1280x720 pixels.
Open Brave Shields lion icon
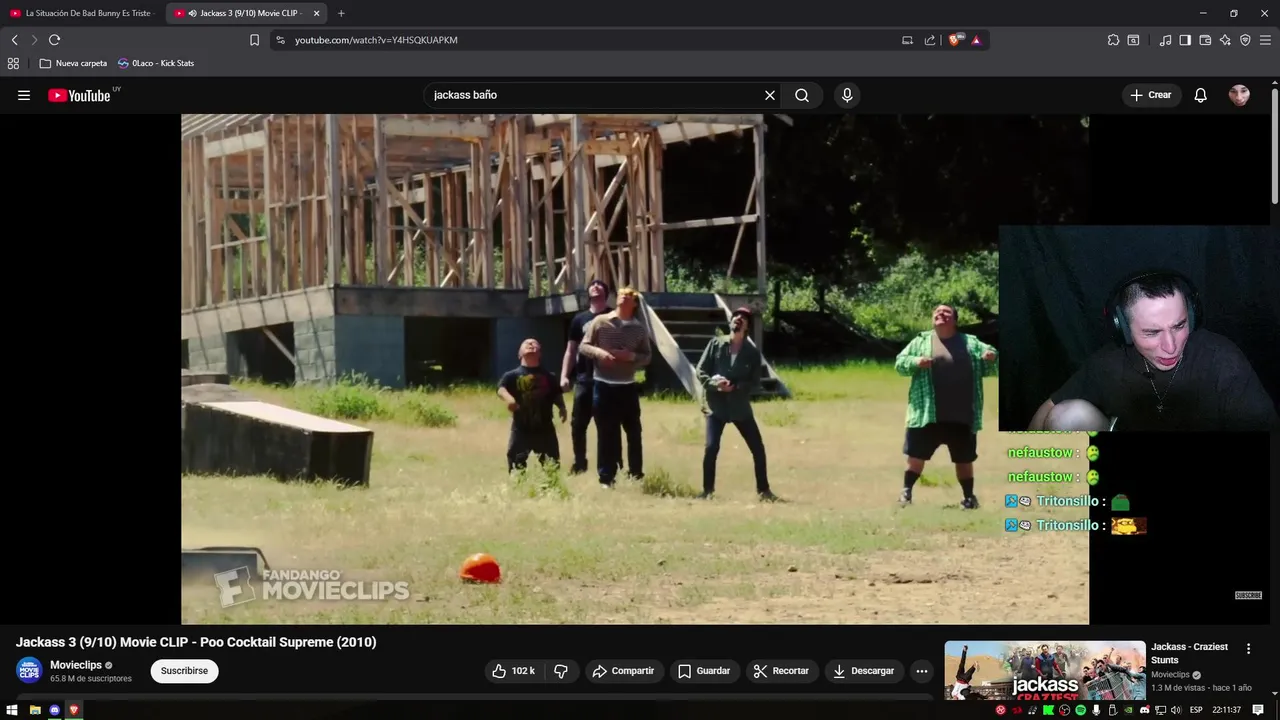955,40
